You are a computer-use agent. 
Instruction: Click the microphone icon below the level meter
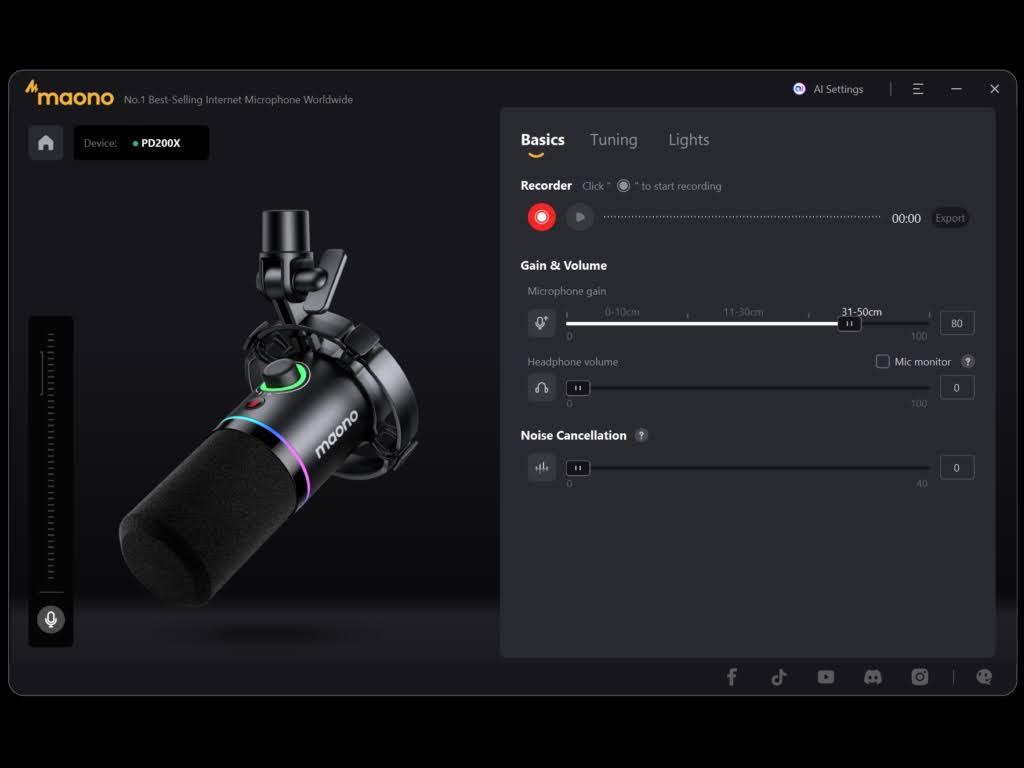pos(50,619)
